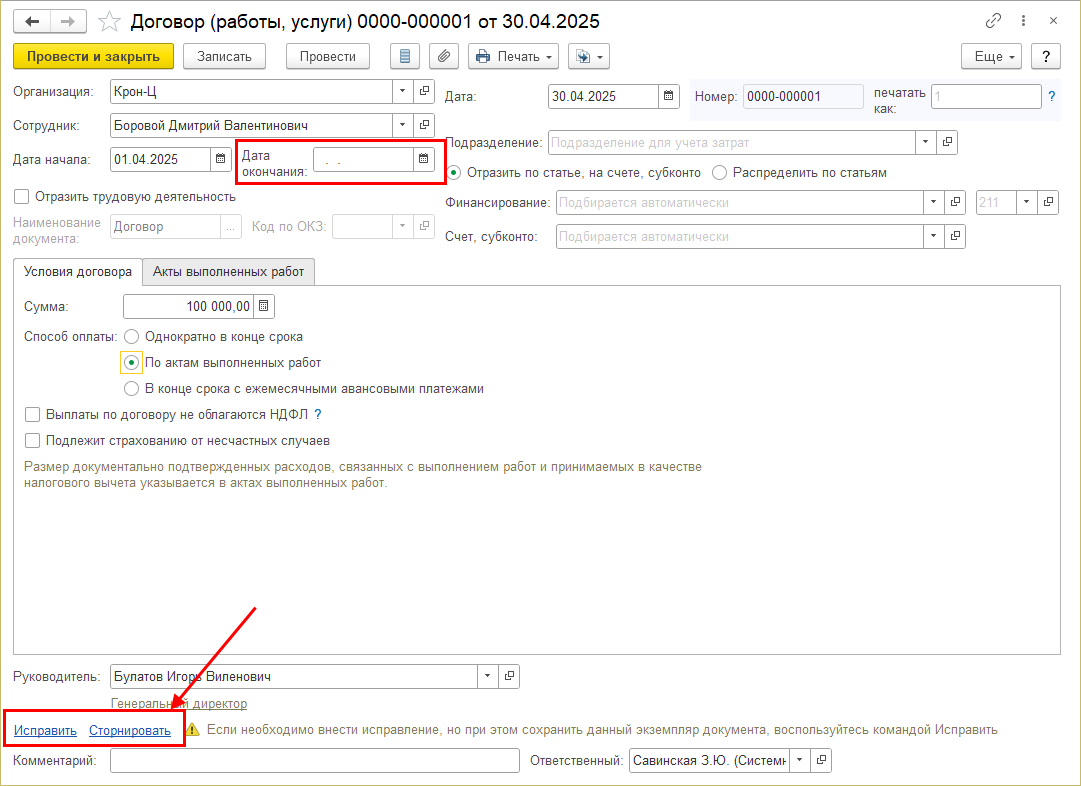Open the Печать dropdown menu

coord(513,57)
